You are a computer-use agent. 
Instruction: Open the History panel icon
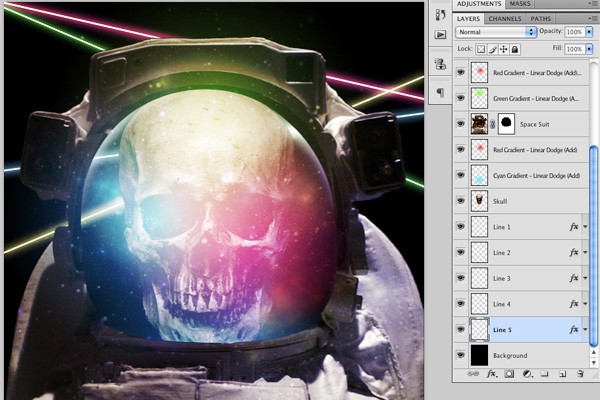pos(440,15)
